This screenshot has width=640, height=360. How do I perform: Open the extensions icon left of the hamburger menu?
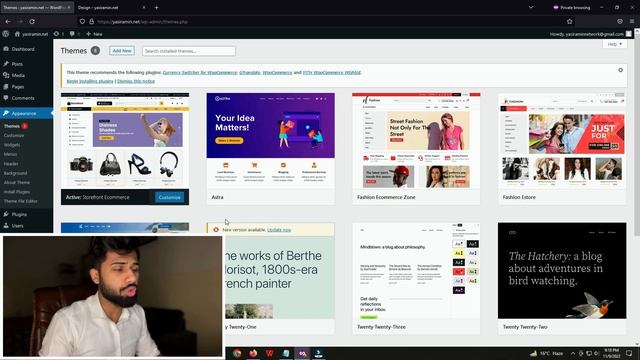coord(620,21)
